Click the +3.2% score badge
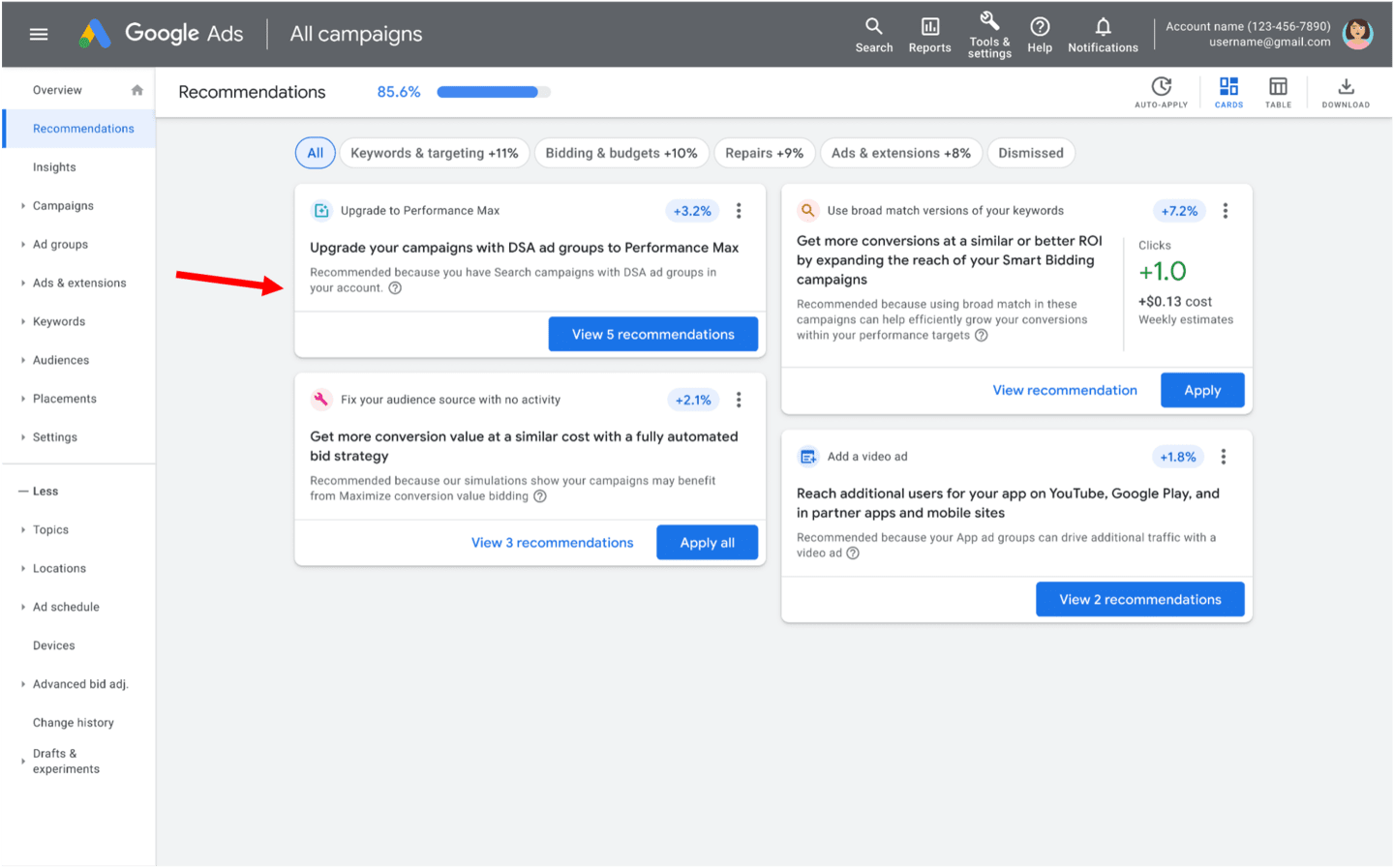 tap(692, 211)
